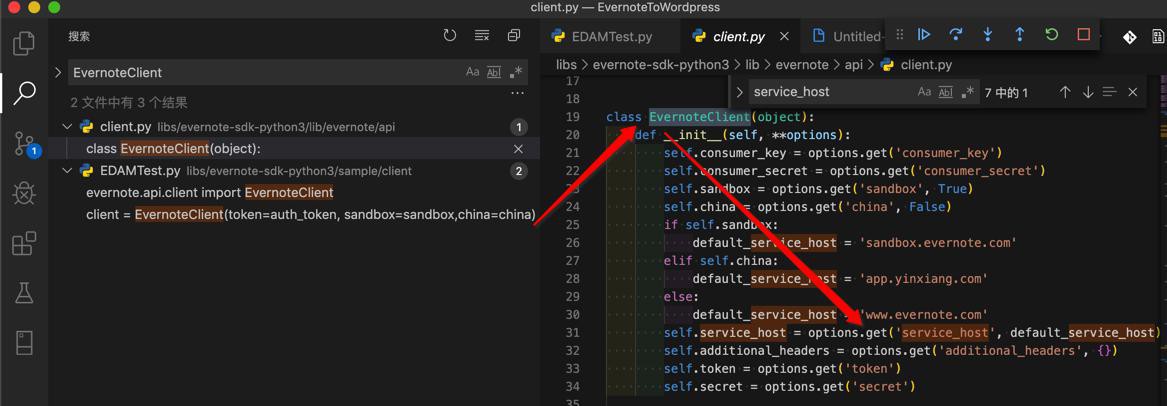Select client.py breadcrumb segment
Screen dimensions: 1167x406
[916, 65]
